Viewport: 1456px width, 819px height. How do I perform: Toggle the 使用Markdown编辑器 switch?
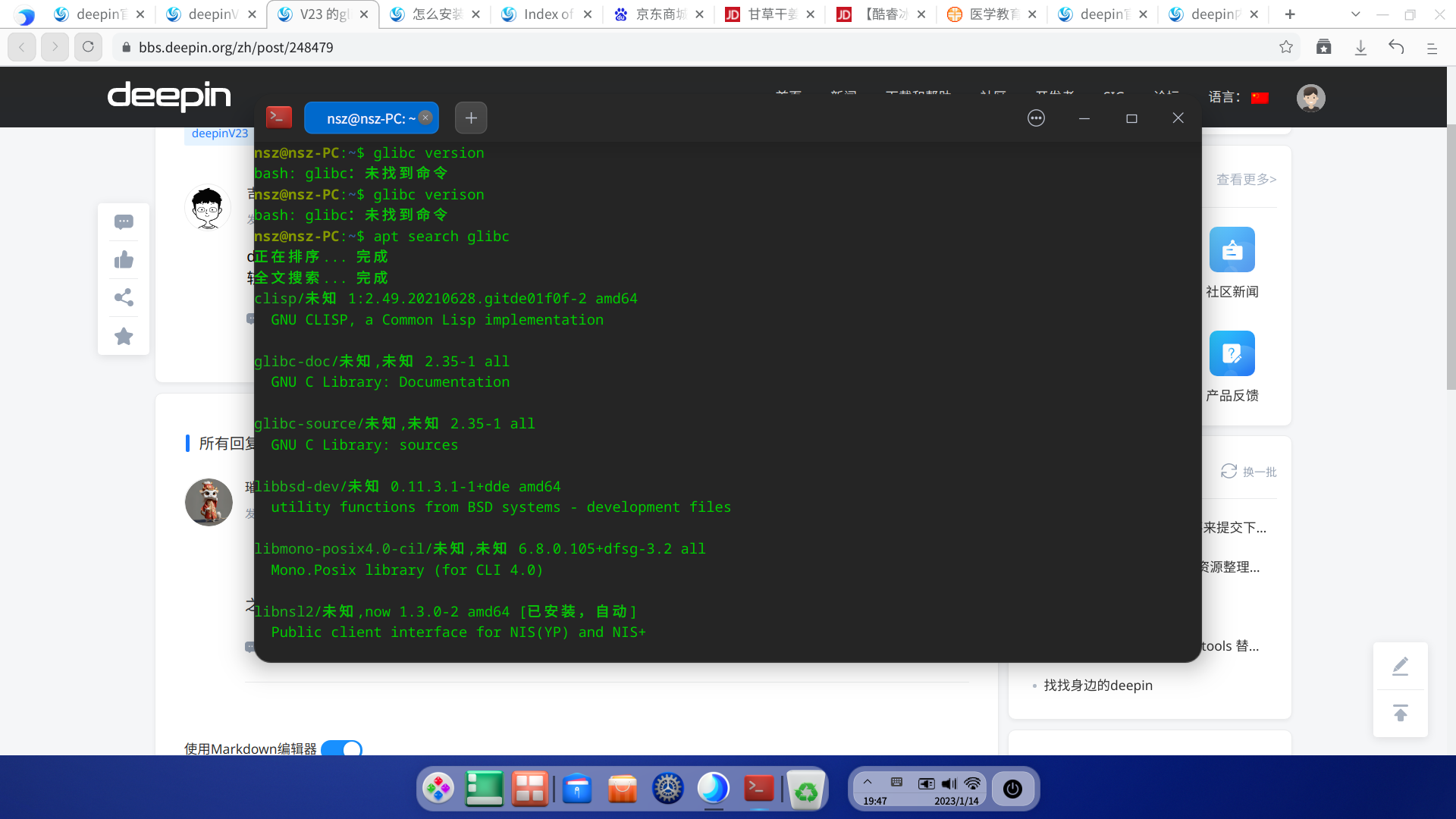[x=341, y=749]
